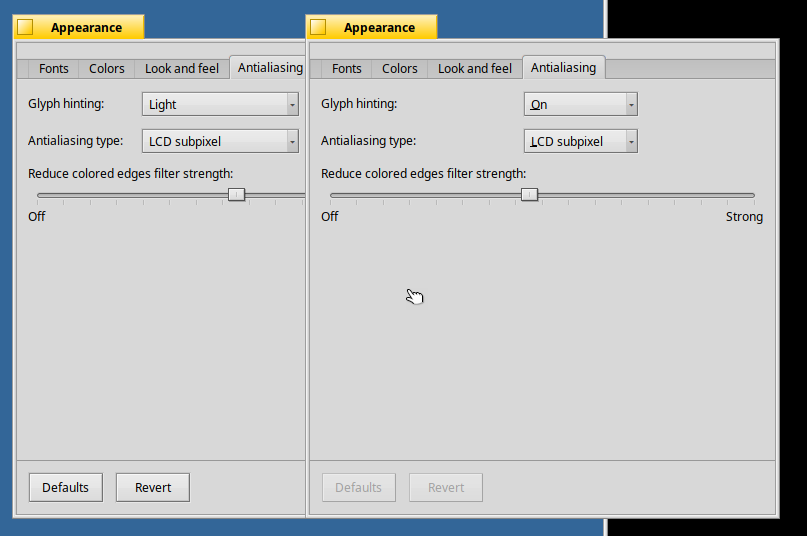Select the Antialiasing tab in the left window

pyautogui.click(x=268, y=67)
